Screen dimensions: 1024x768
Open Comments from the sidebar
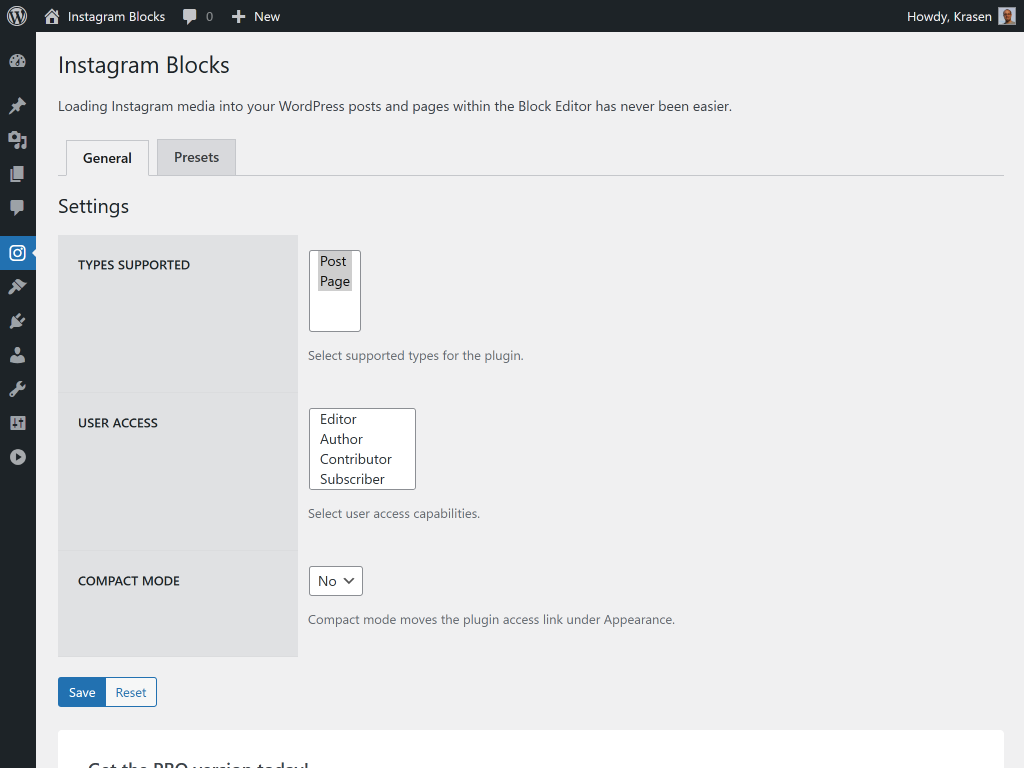[17, 208]
